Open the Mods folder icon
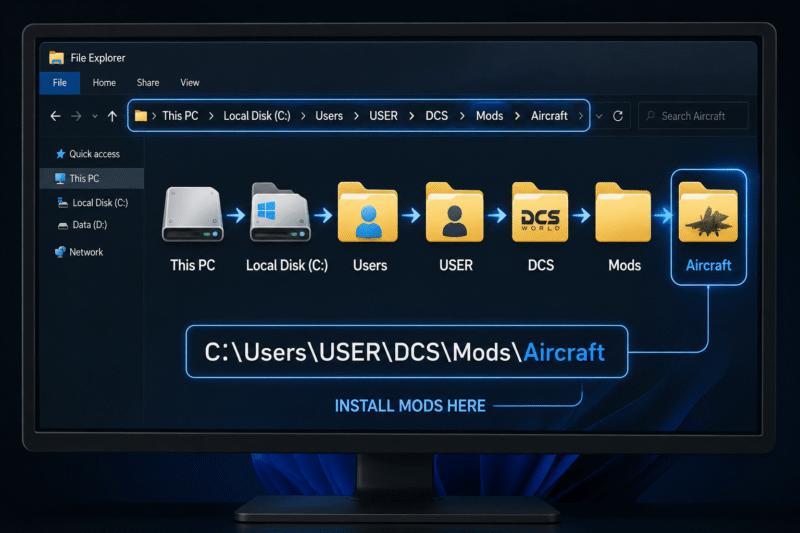 pos(623,212)
